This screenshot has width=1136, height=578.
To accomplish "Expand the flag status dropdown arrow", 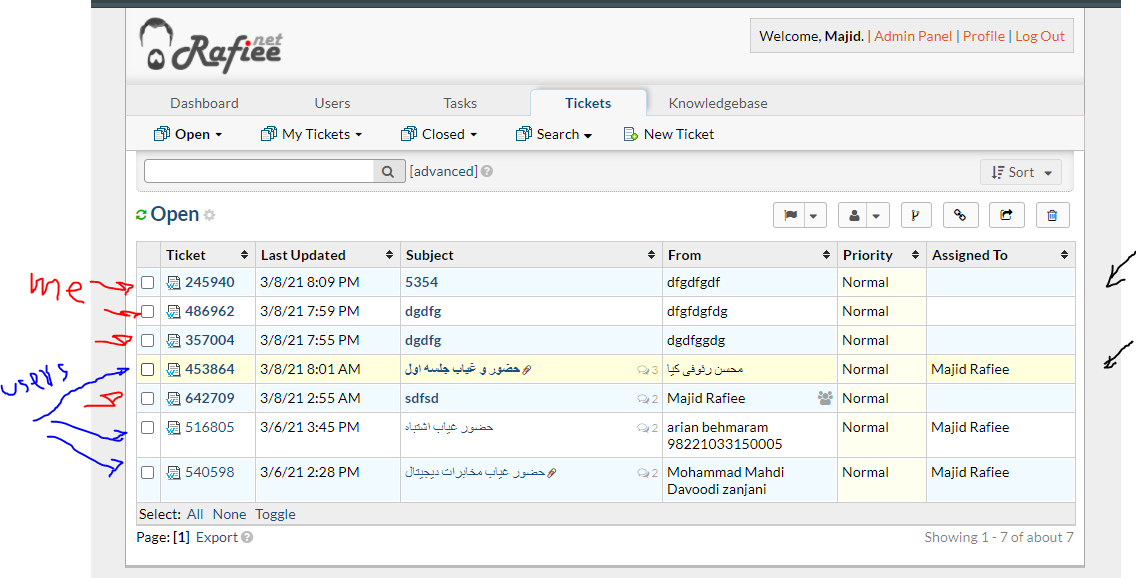I will click(814, 215).
